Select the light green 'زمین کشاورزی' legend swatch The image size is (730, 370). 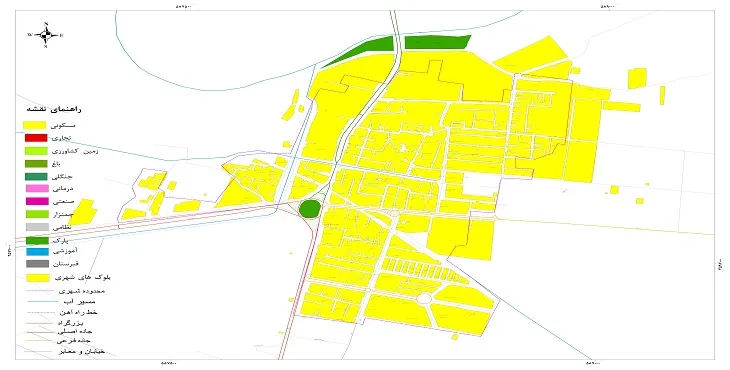36,151
